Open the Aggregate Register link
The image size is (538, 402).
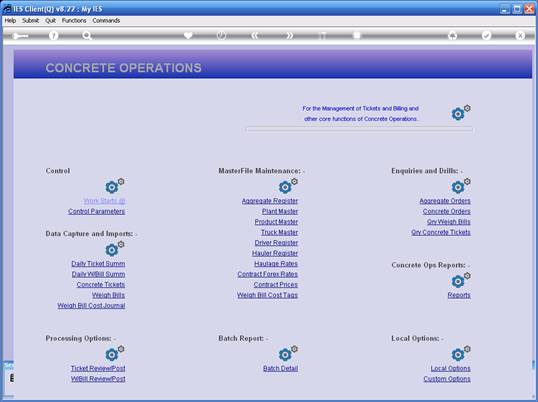tap(270, 201)
